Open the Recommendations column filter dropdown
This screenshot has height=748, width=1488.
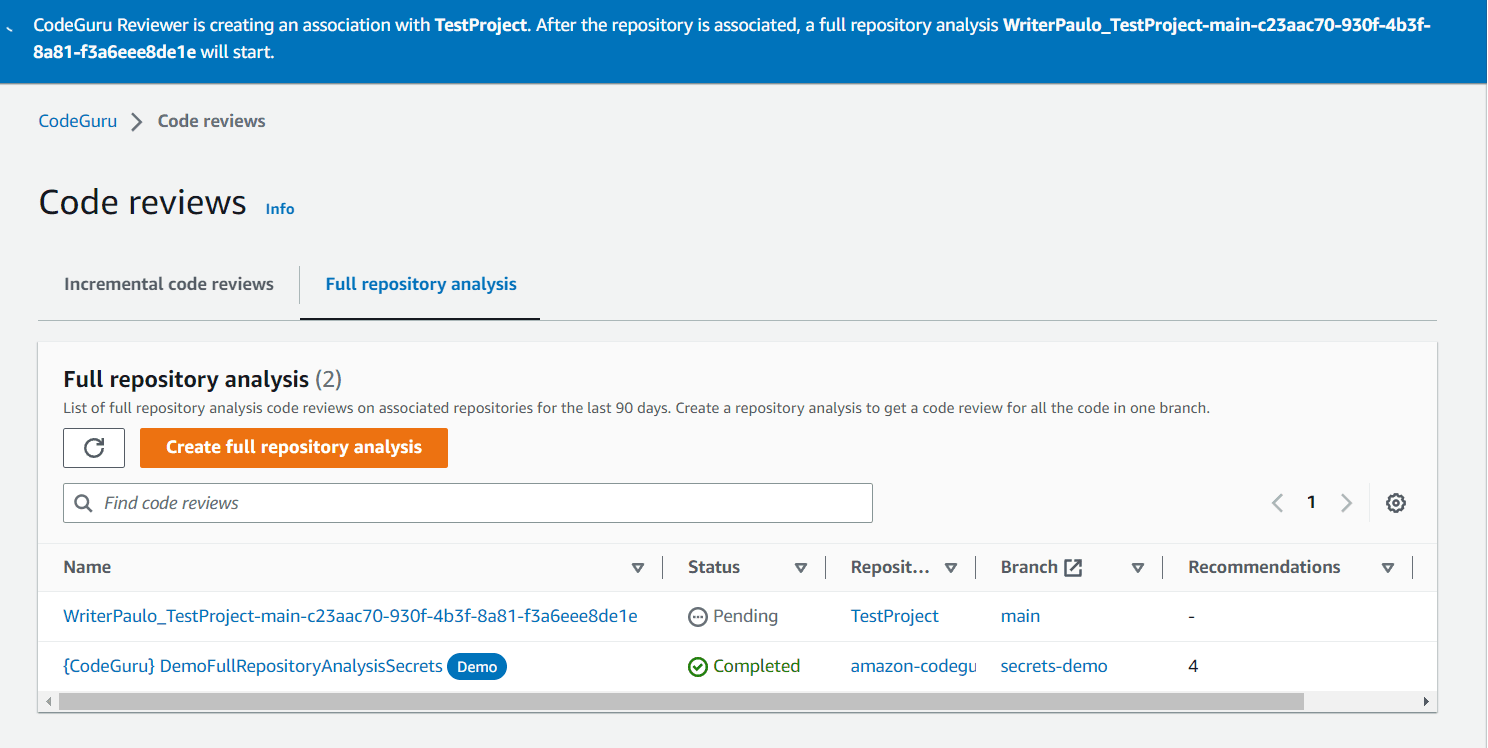click(x=1389, y=567)
